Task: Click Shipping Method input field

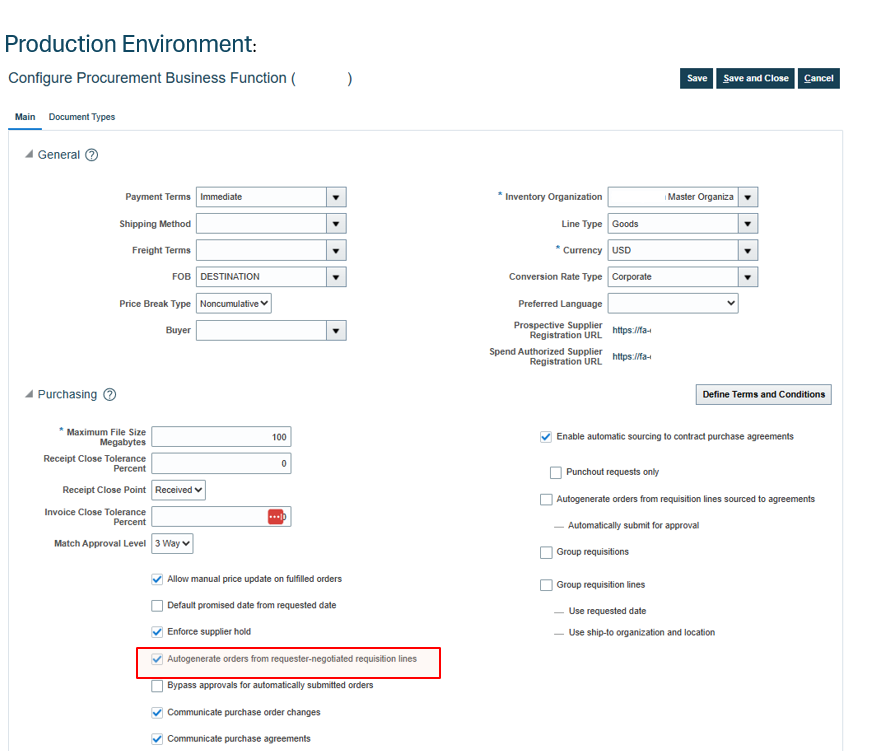Action: click(262, 224)
